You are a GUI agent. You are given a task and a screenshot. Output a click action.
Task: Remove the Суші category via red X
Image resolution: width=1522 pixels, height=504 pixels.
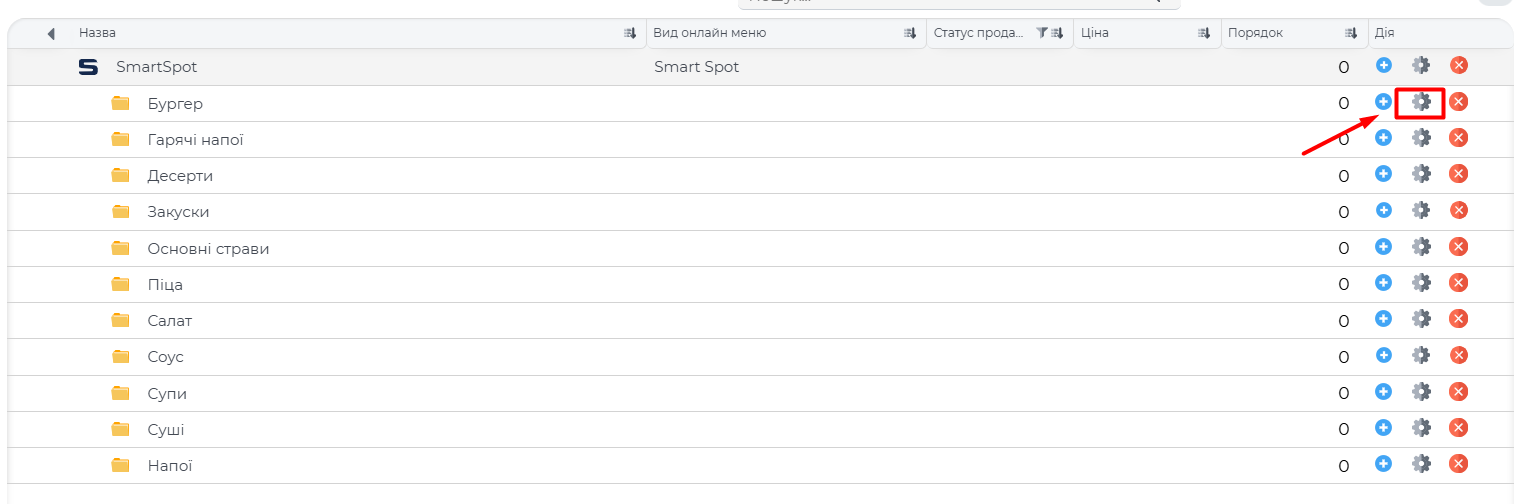[x=1458, y=428]
